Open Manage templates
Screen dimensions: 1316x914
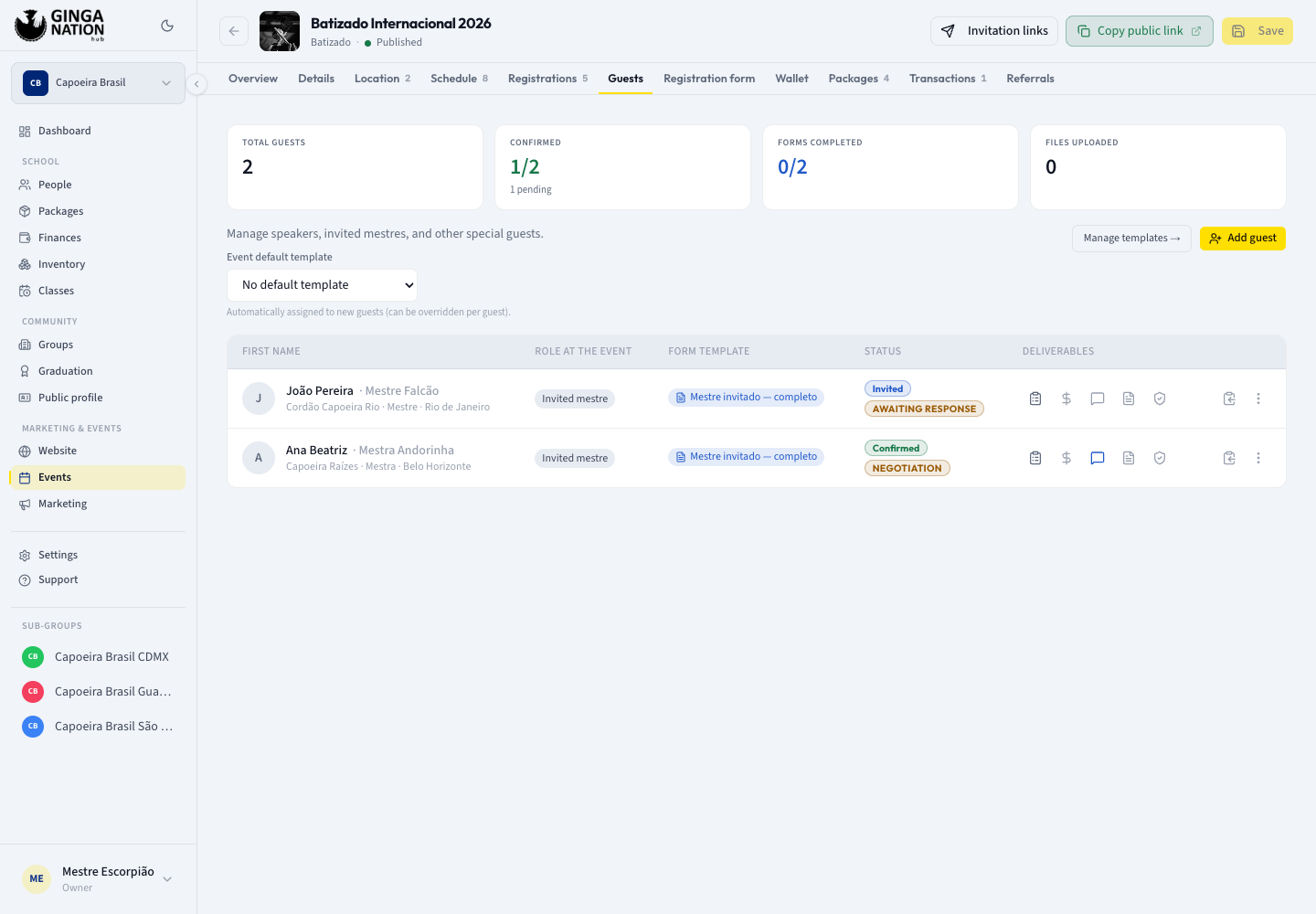tap(1131, 239)
